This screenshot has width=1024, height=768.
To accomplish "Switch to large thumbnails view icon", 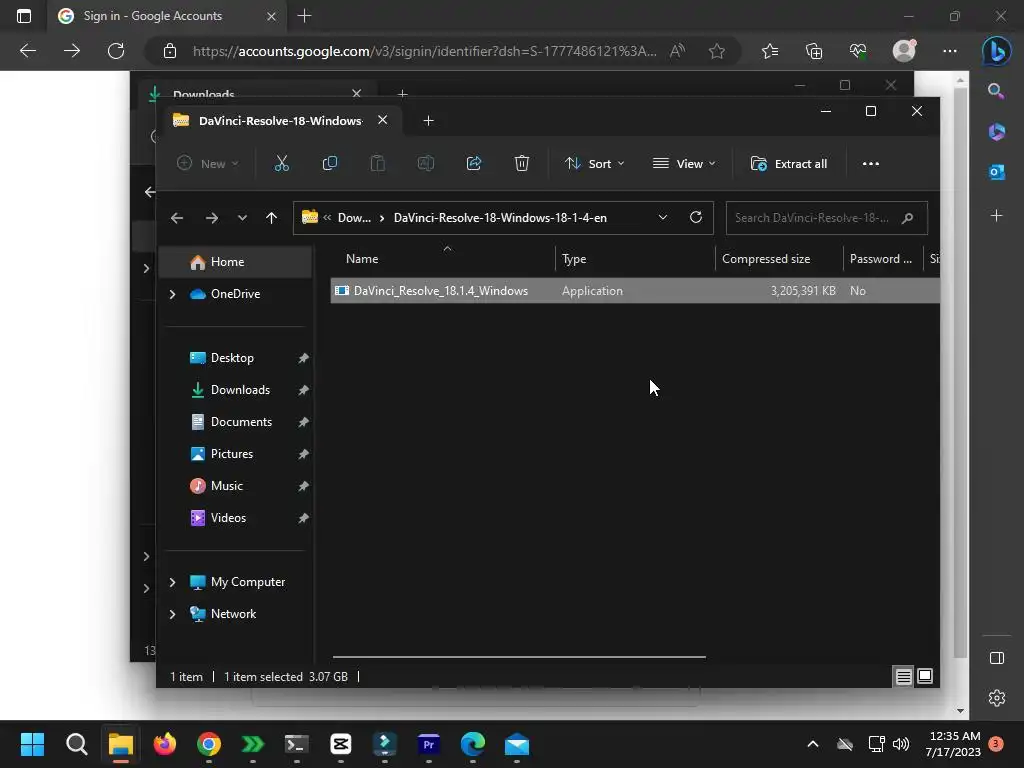I will click(925, 676).
